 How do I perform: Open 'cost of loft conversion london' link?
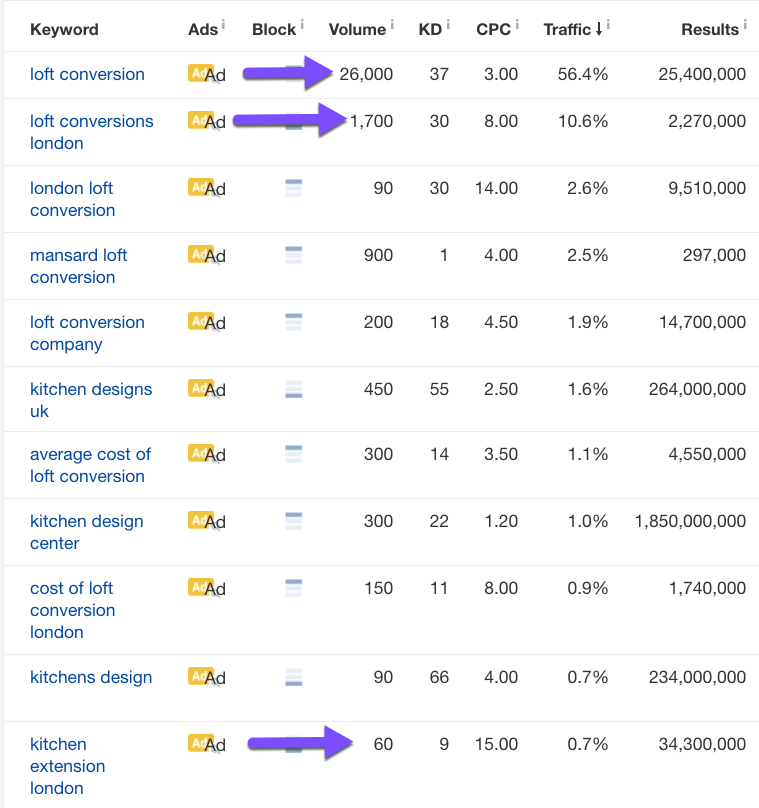click(x=72, y=610)
